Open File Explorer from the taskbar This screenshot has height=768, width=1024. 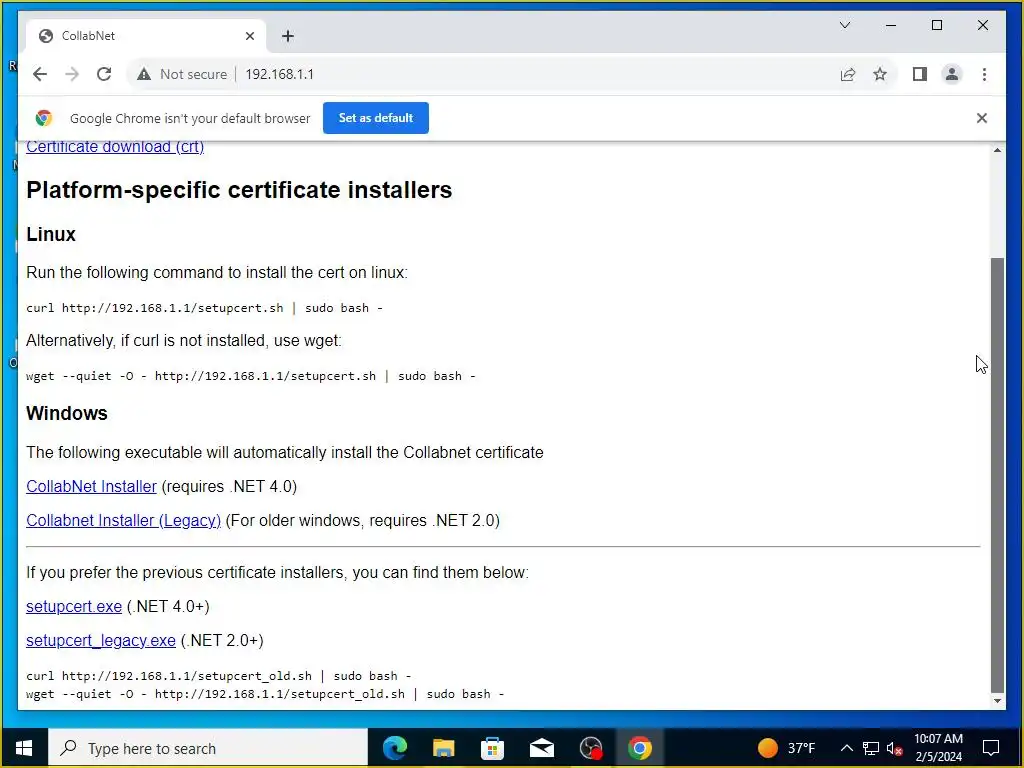(x=443, y=748)
